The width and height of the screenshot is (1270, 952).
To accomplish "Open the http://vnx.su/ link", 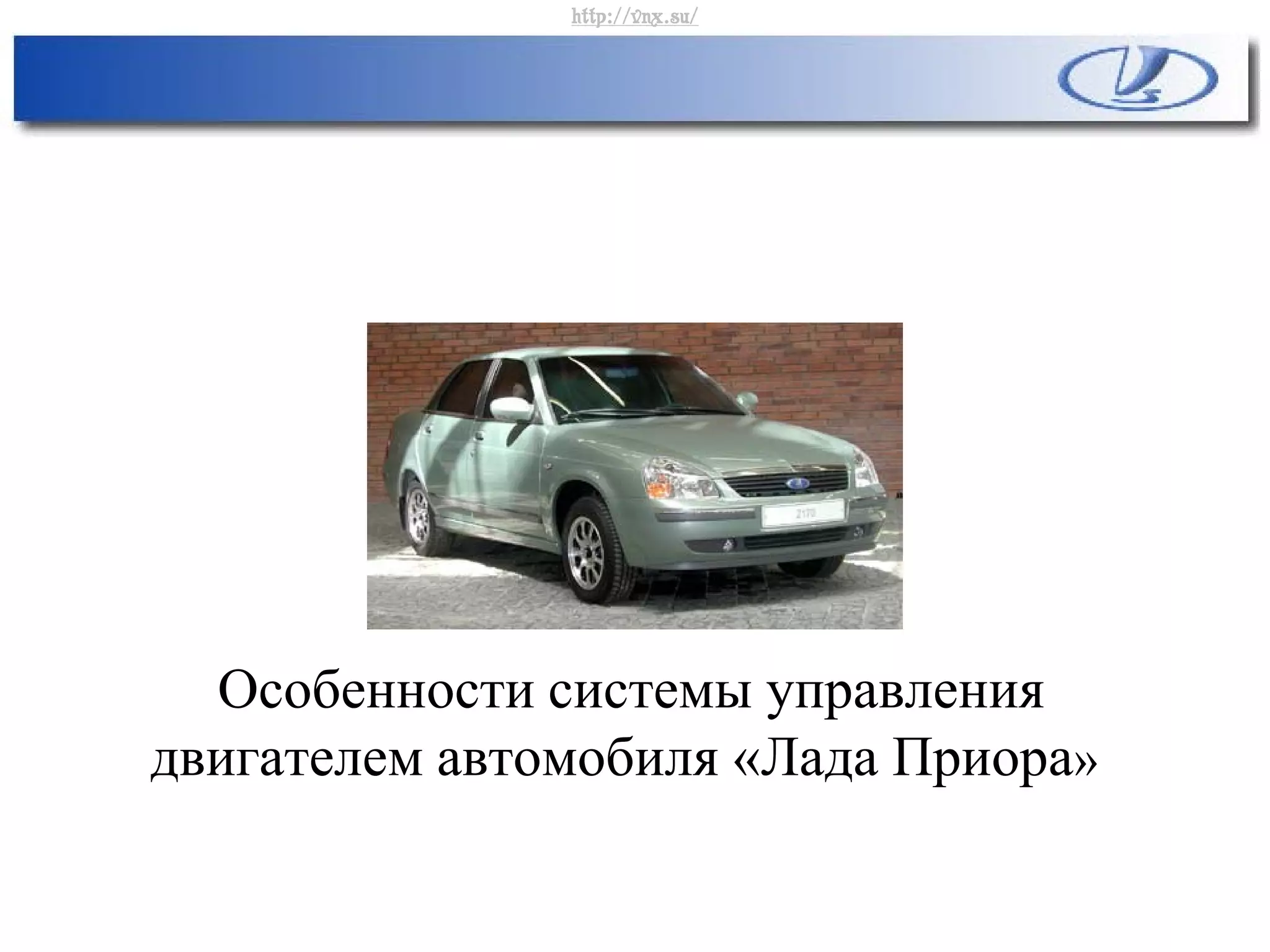I will [x=634, y=17].
